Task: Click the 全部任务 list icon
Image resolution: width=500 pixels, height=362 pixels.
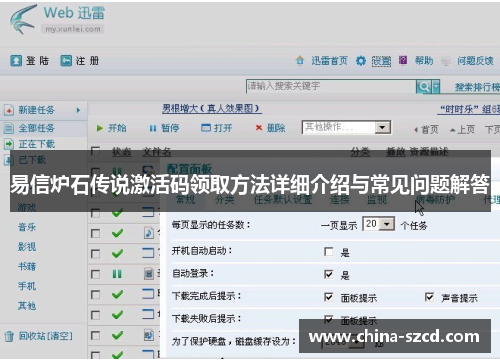Action: 9,128
